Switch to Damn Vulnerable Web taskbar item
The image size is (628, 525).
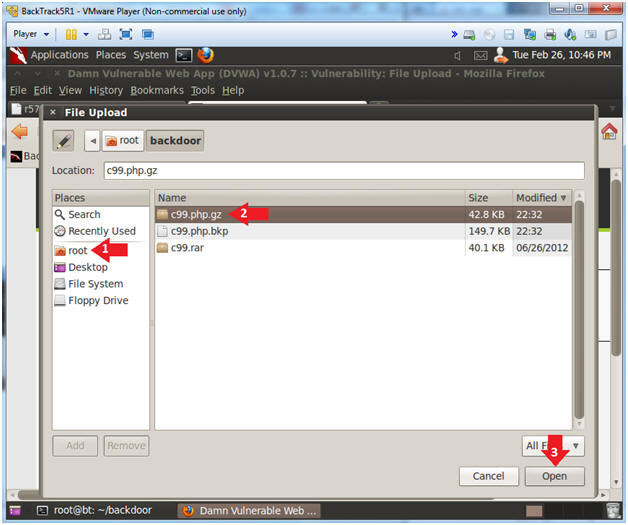pyautogui.click(x=249, y=511)
